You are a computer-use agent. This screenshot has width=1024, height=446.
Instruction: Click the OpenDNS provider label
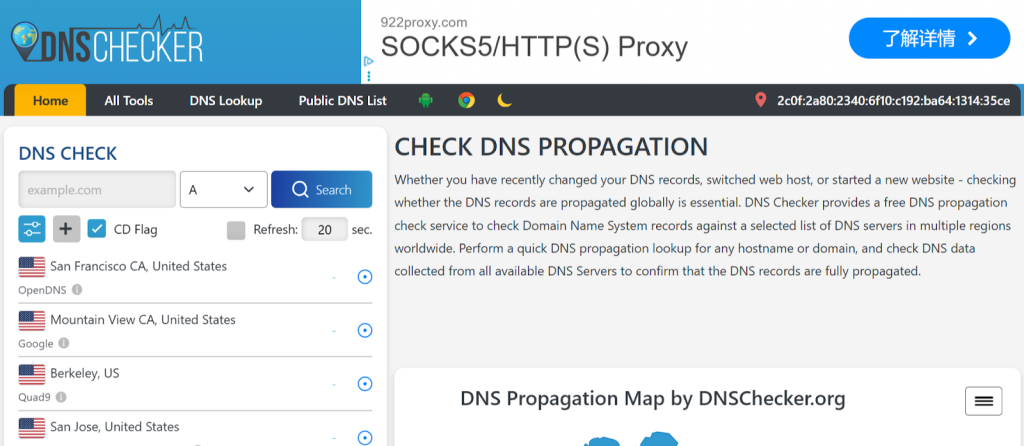[42, 290]
